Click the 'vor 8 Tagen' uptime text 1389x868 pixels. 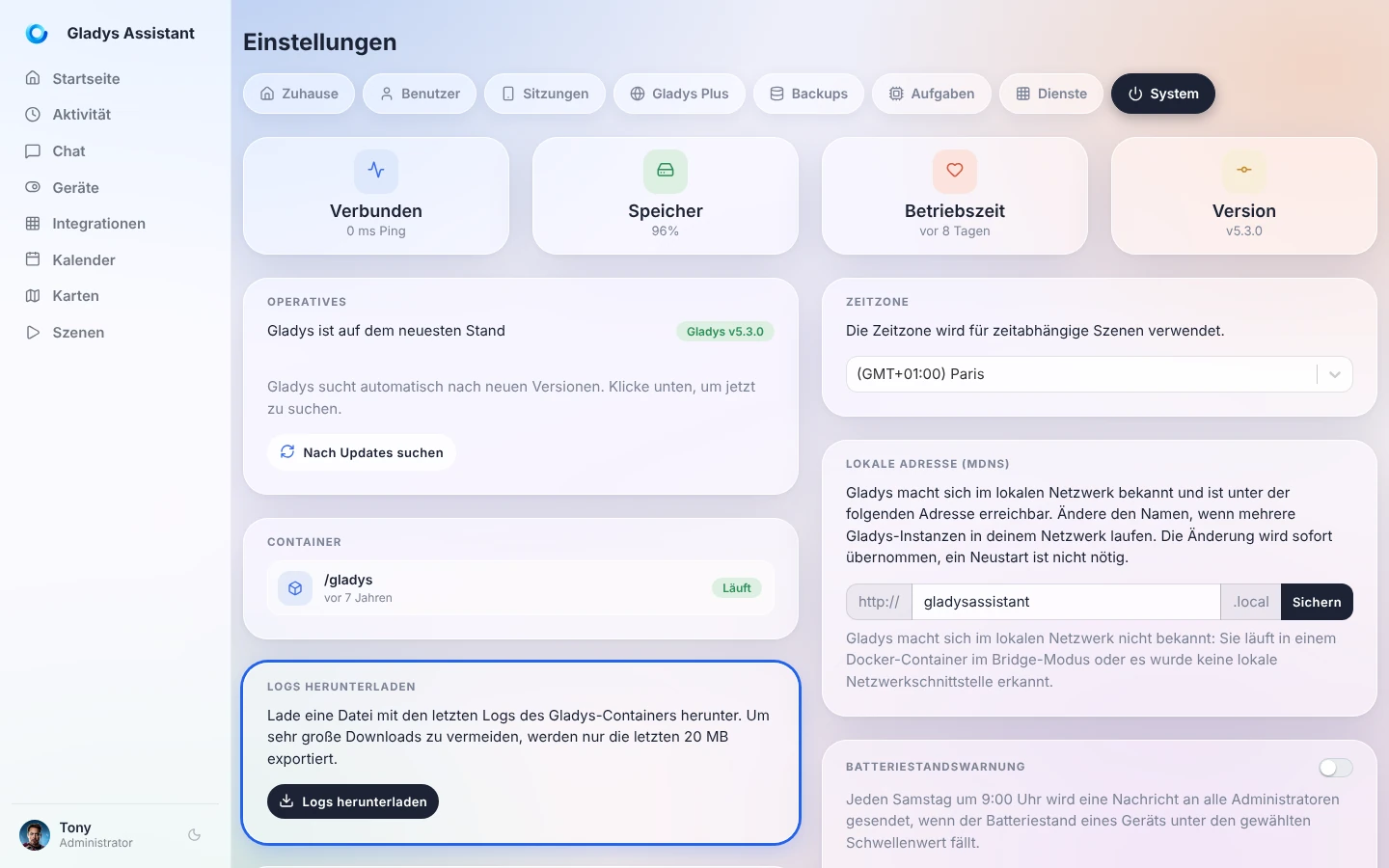pos(955,231)
